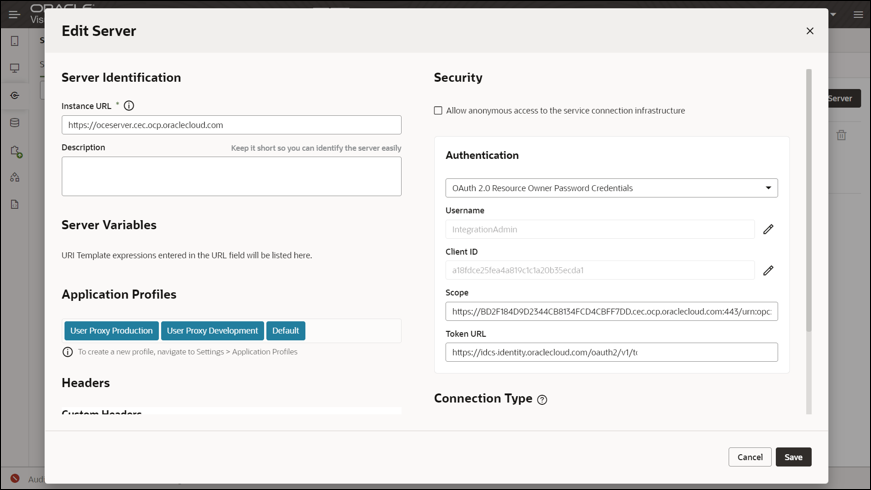Click into the Description text box
Image resolution: width=871 pixels, height=490 pixels.
coord(232,176)
